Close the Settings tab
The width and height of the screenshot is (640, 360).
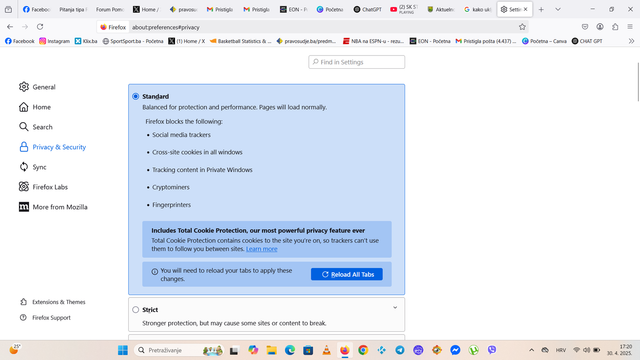(526, 9)
